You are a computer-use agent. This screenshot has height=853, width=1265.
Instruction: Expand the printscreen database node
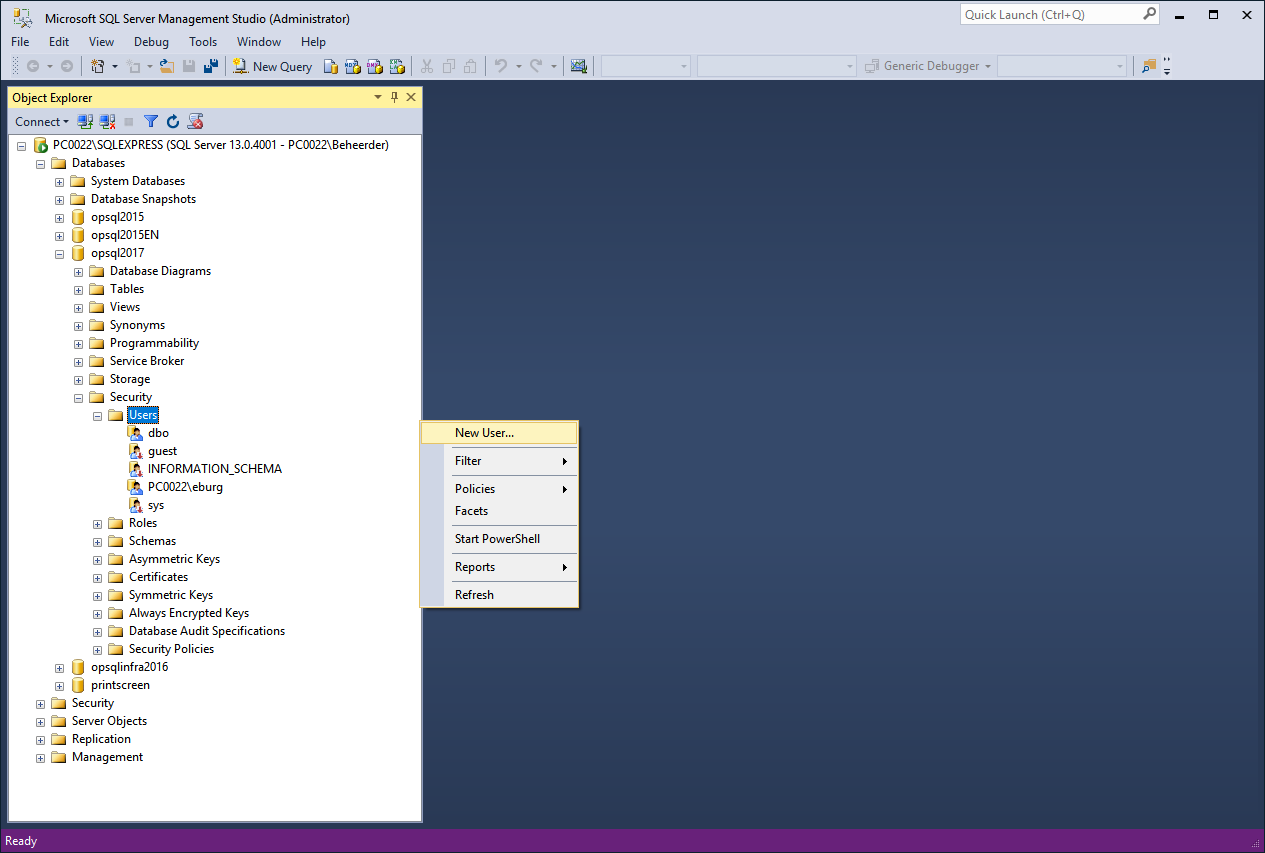pos(60,686)
